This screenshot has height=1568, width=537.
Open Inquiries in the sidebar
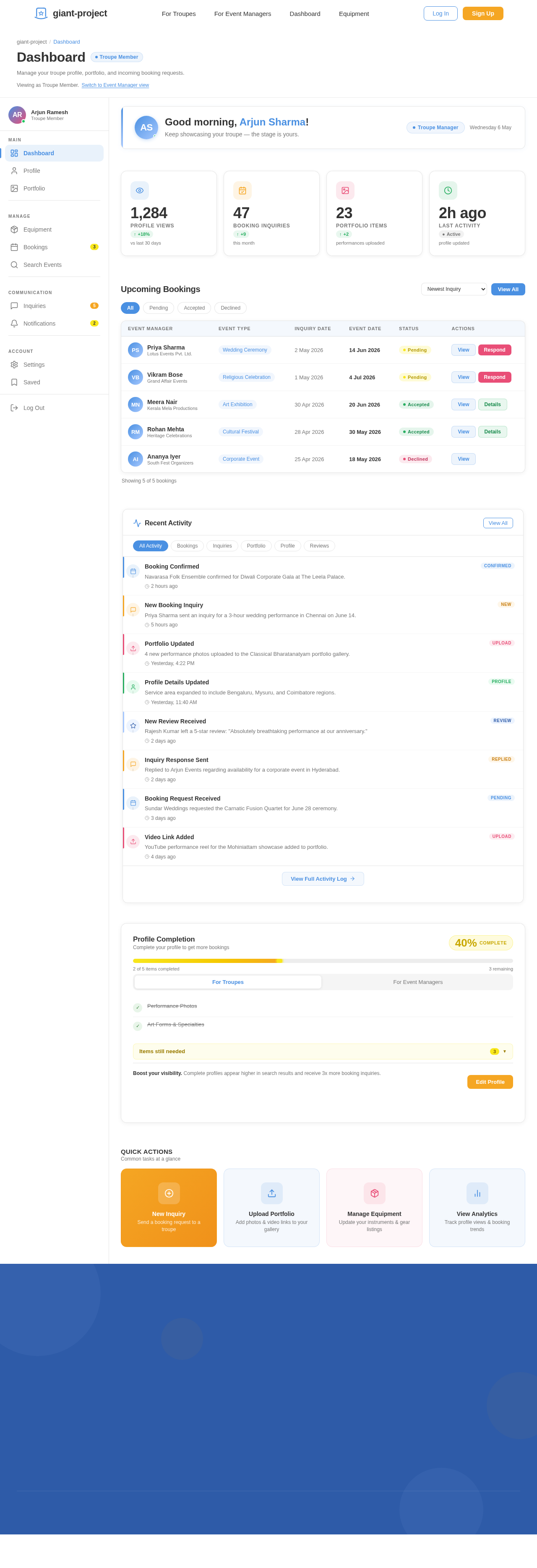click(x=54, y=305)
